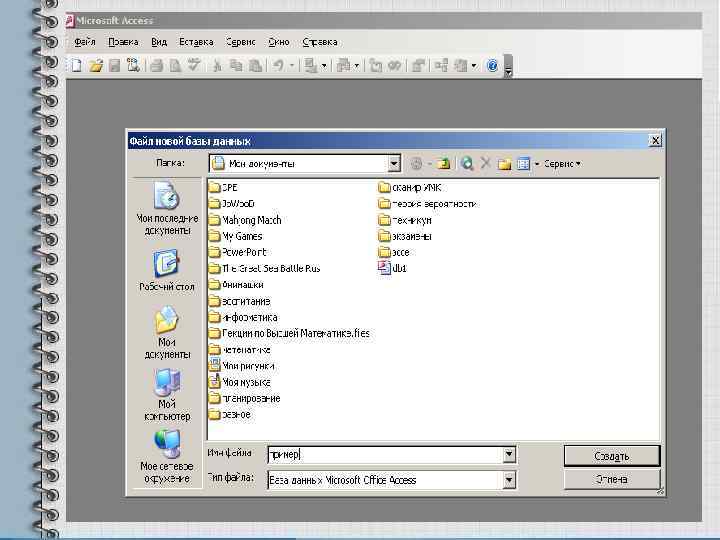Click the Views icon in dialog toolbar
Screen dimensions: 720x540
[523, 163]
